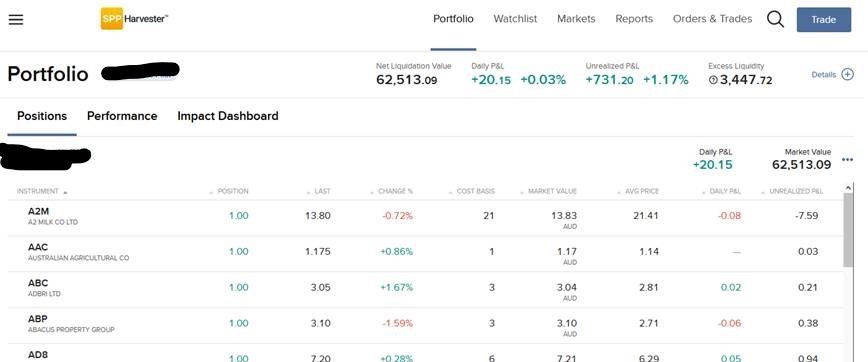Open the three-dot account options menu
Image resolution: width=868 pixels, height=362 pixels.
(847, 160)
